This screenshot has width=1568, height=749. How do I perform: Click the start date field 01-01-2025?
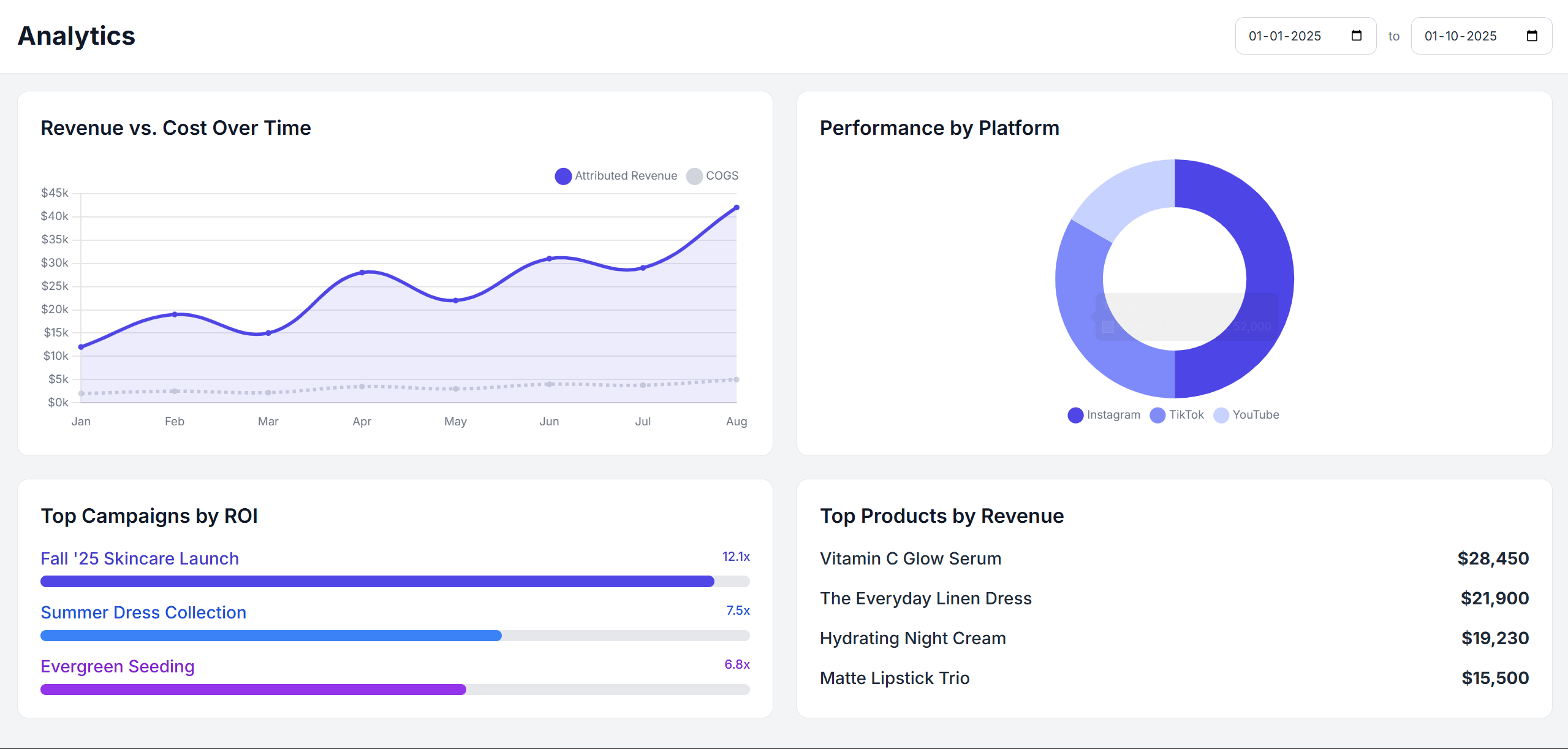(x=1284, y=36)
